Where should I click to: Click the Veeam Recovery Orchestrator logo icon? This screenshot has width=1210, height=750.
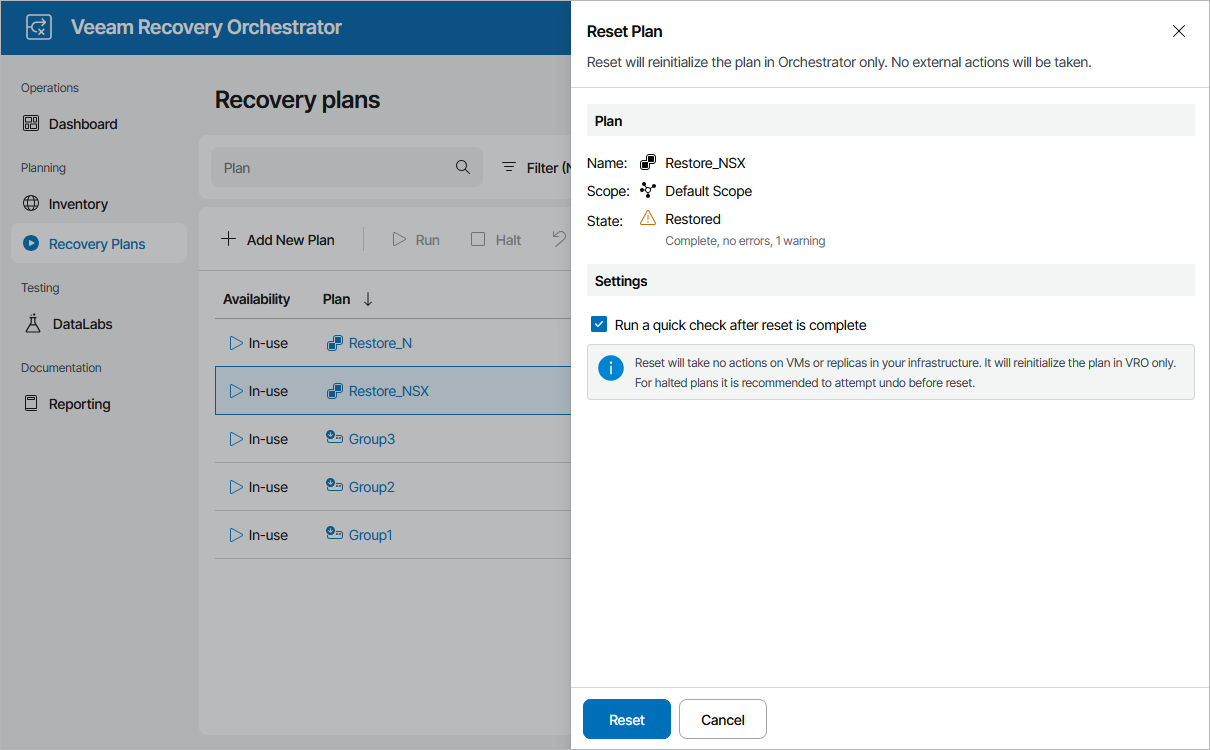point(38,27)
